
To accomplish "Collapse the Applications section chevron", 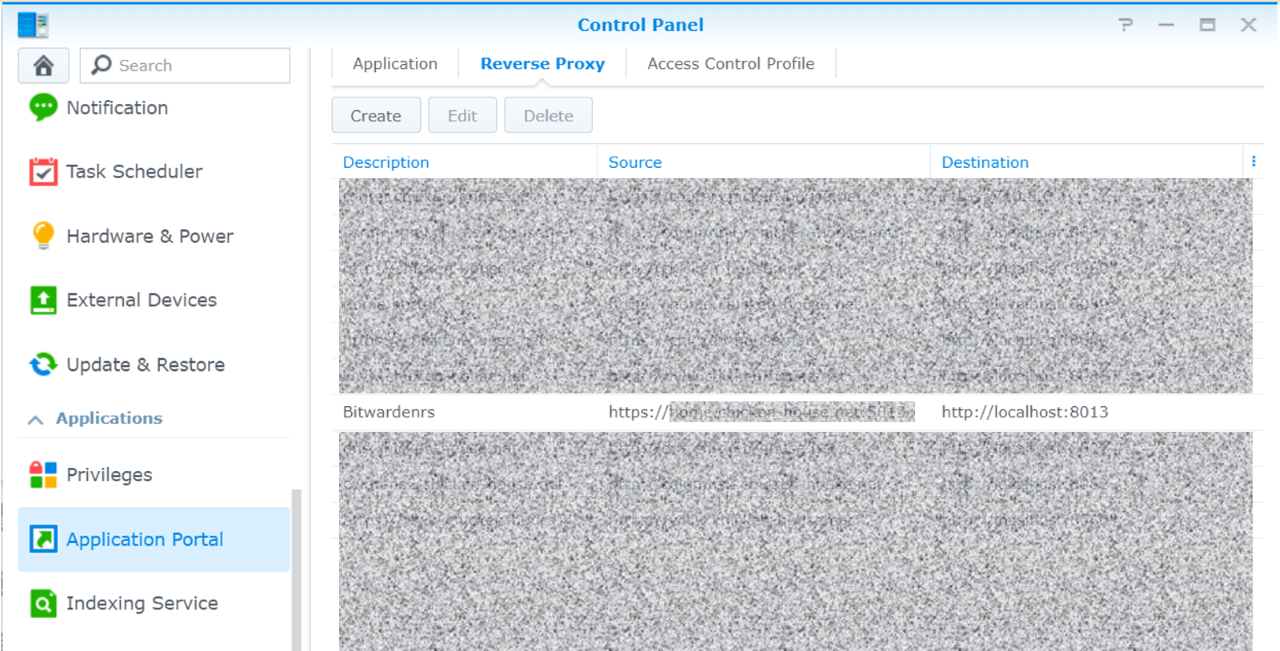I will [x=35, y=420].
